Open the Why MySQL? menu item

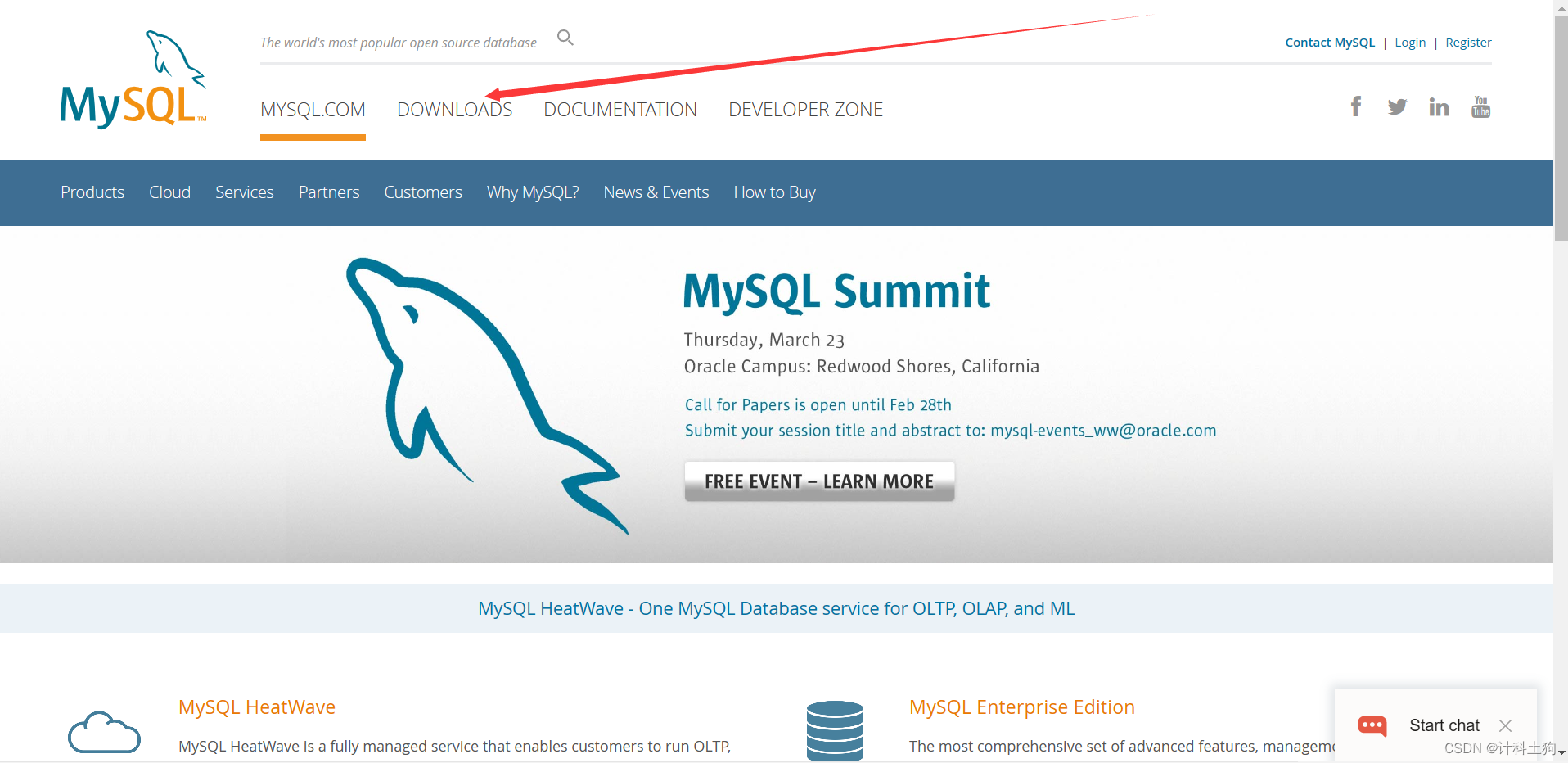click(x=533, y=192)
